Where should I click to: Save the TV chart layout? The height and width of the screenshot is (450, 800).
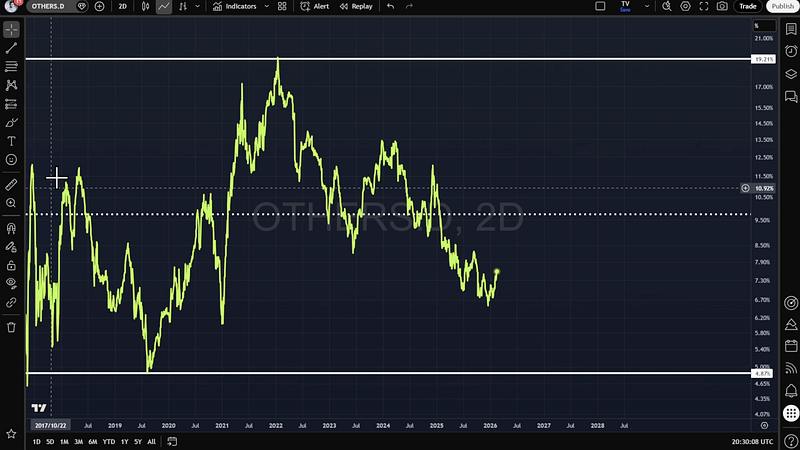point(626,6)
